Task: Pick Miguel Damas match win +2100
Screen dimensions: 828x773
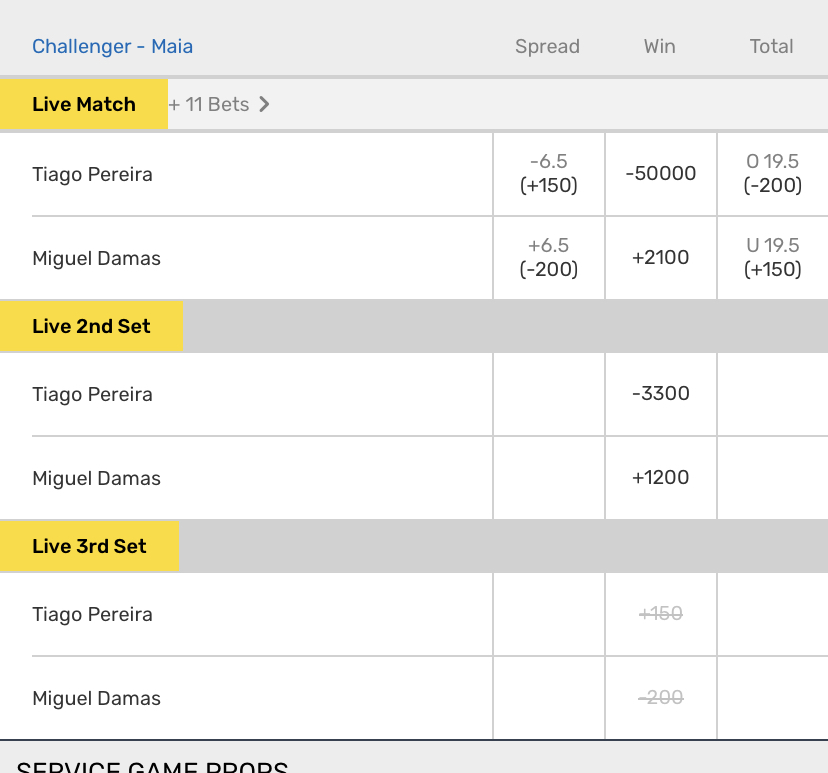Action: pos(660,257)
